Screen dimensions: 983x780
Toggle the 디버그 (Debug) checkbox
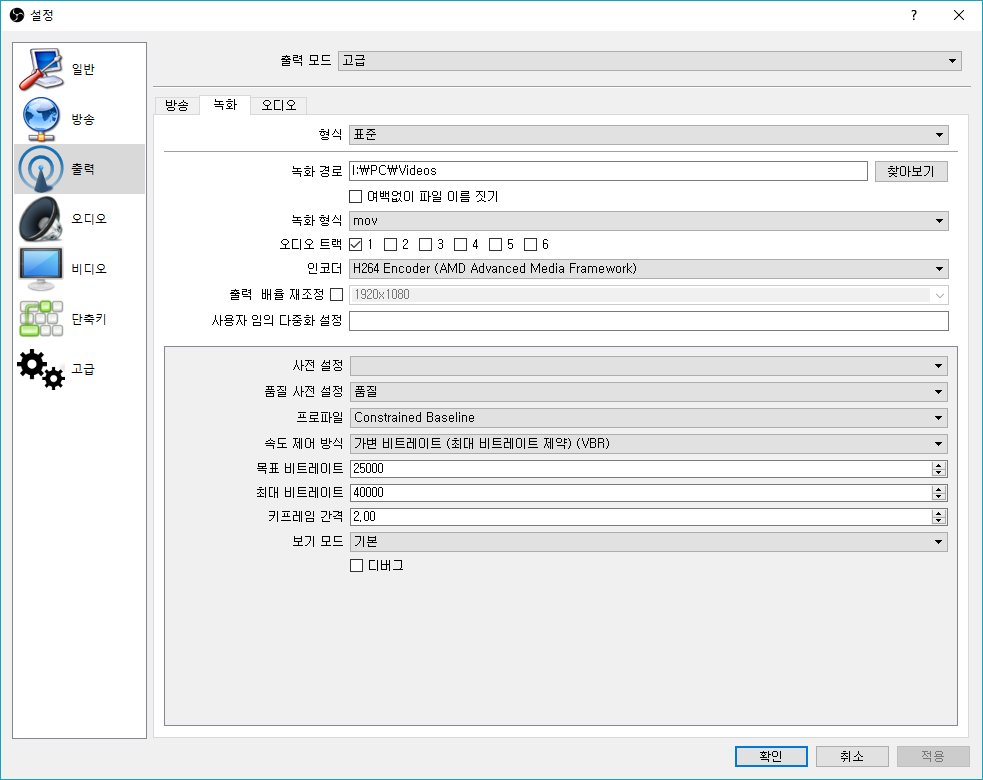pyautogui.click(x=355, y=565)
